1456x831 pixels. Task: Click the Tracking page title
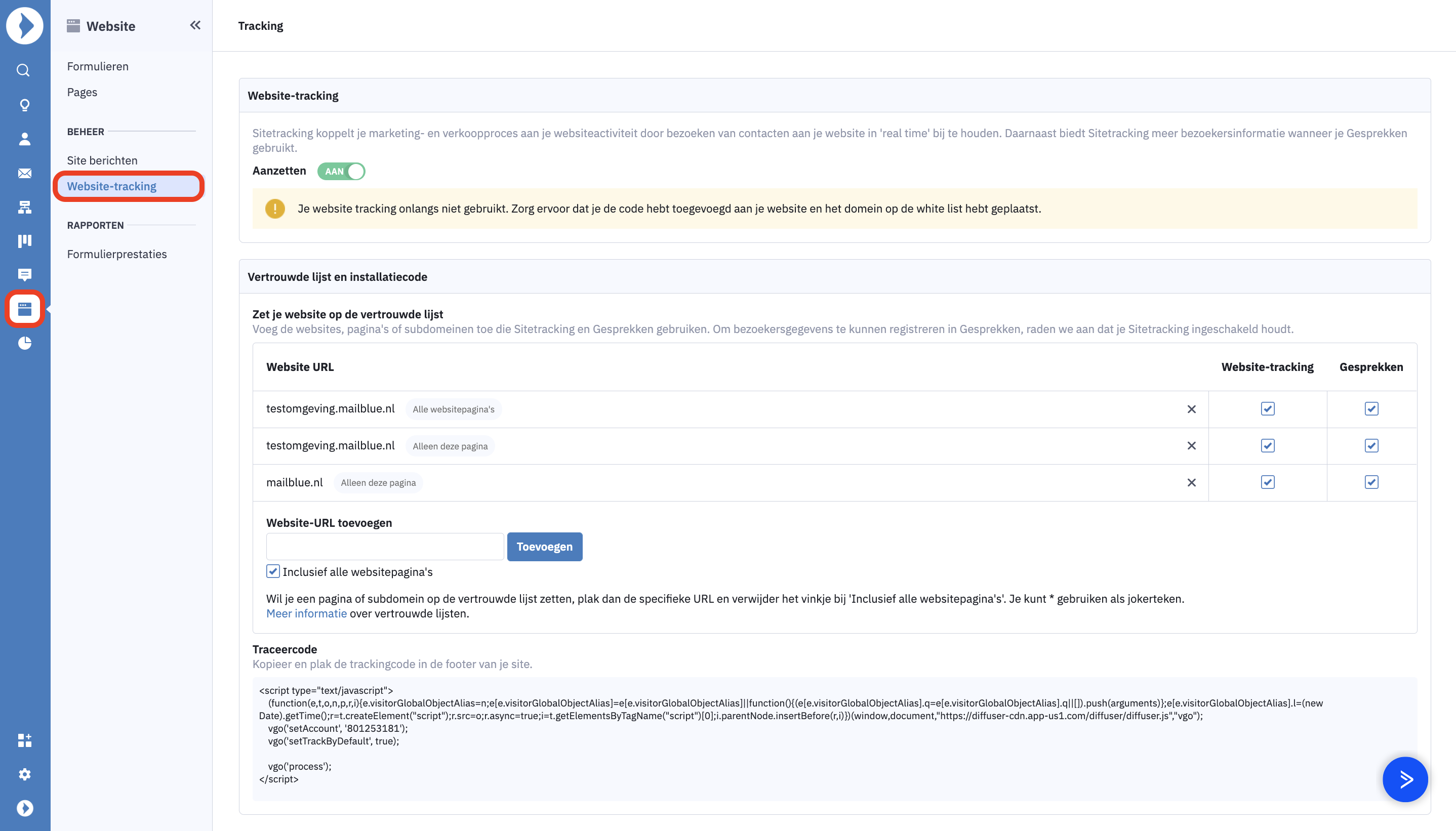(x=260, y=26)
